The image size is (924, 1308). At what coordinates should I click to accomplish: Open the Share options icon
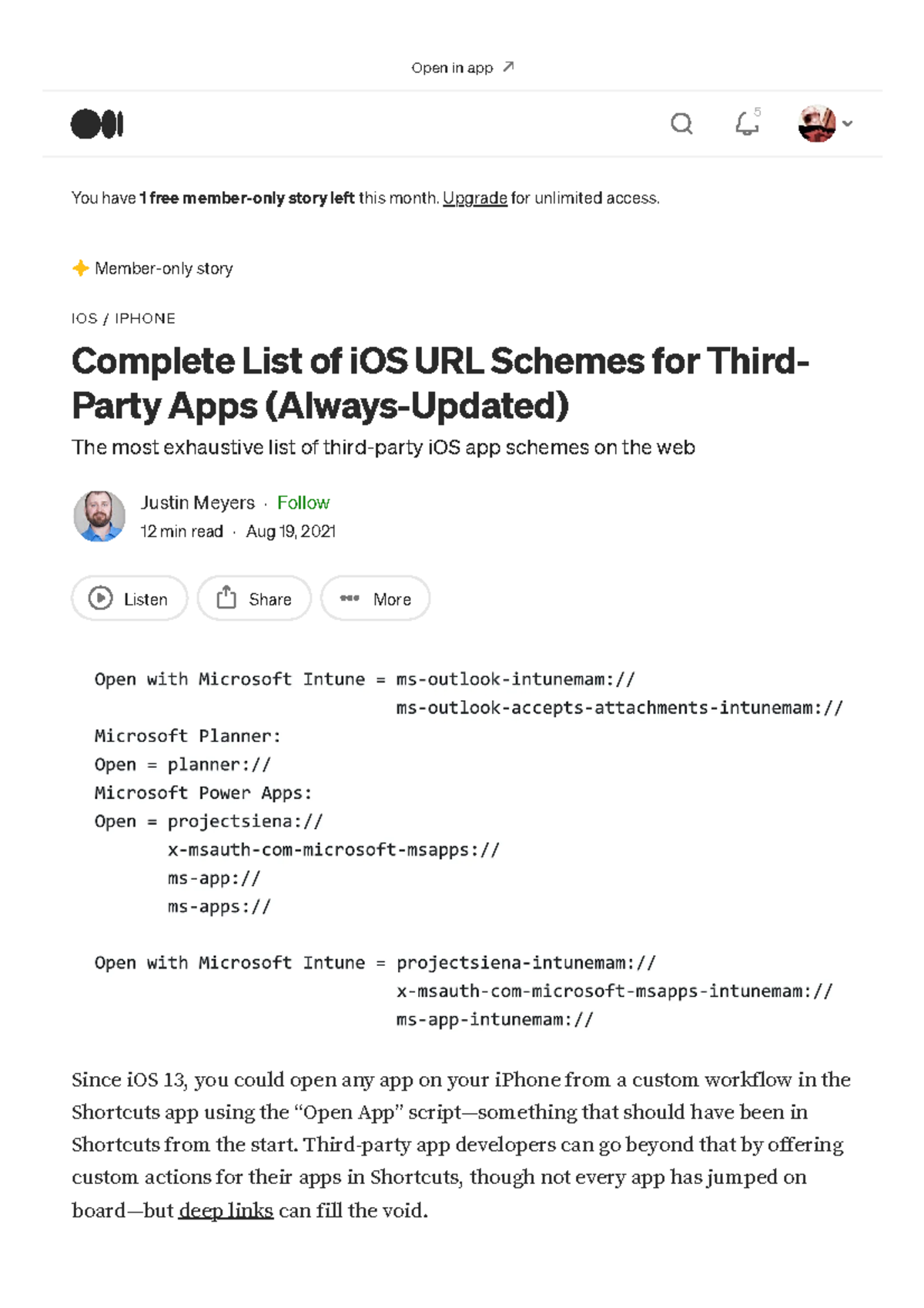pyautogui.click(x=227, y=598)
